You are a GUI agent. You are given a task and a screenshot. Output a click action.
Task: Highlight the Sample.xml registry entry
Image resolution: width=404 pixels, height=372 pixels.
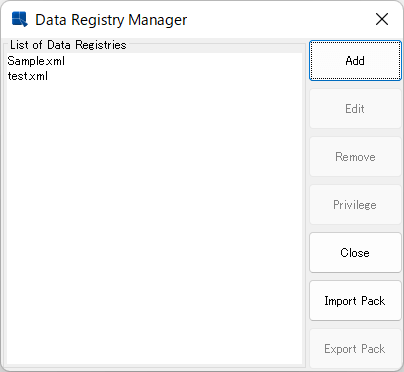[x=36, y=61]
